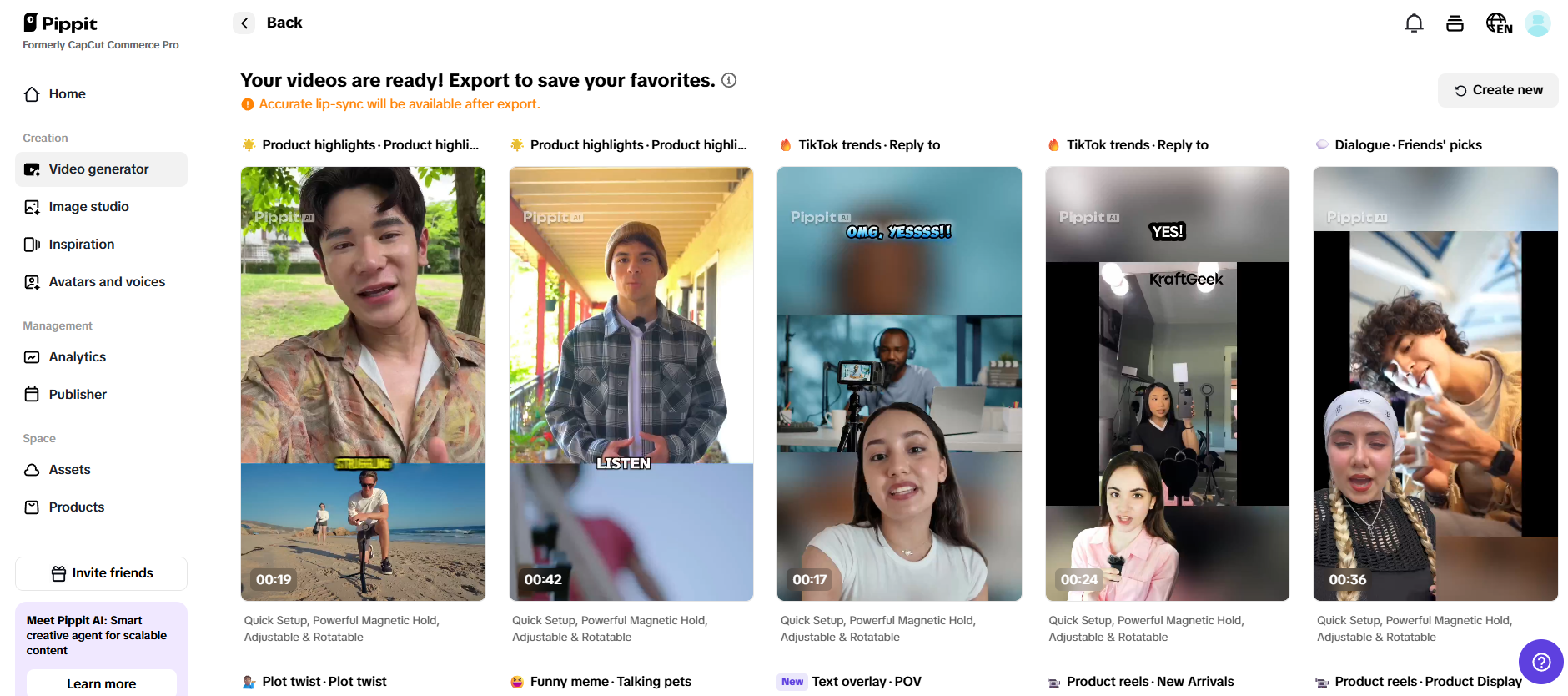Click Dialogue Friends' picks title
1568x696 pixels.
(x=1408, y=145)
